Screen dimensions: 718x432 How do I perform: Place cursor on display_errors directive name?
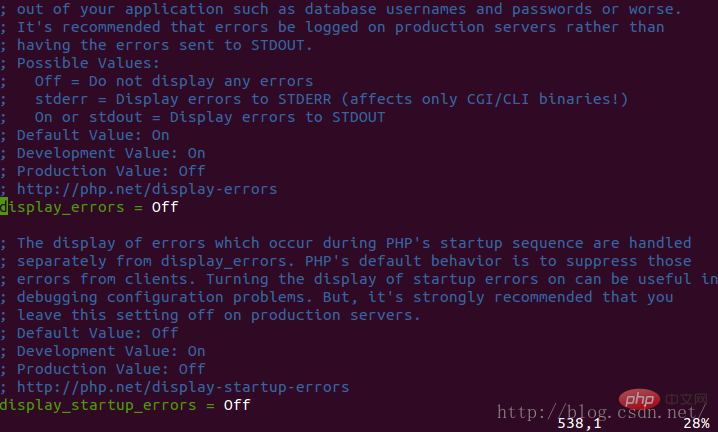coord(62,207)
